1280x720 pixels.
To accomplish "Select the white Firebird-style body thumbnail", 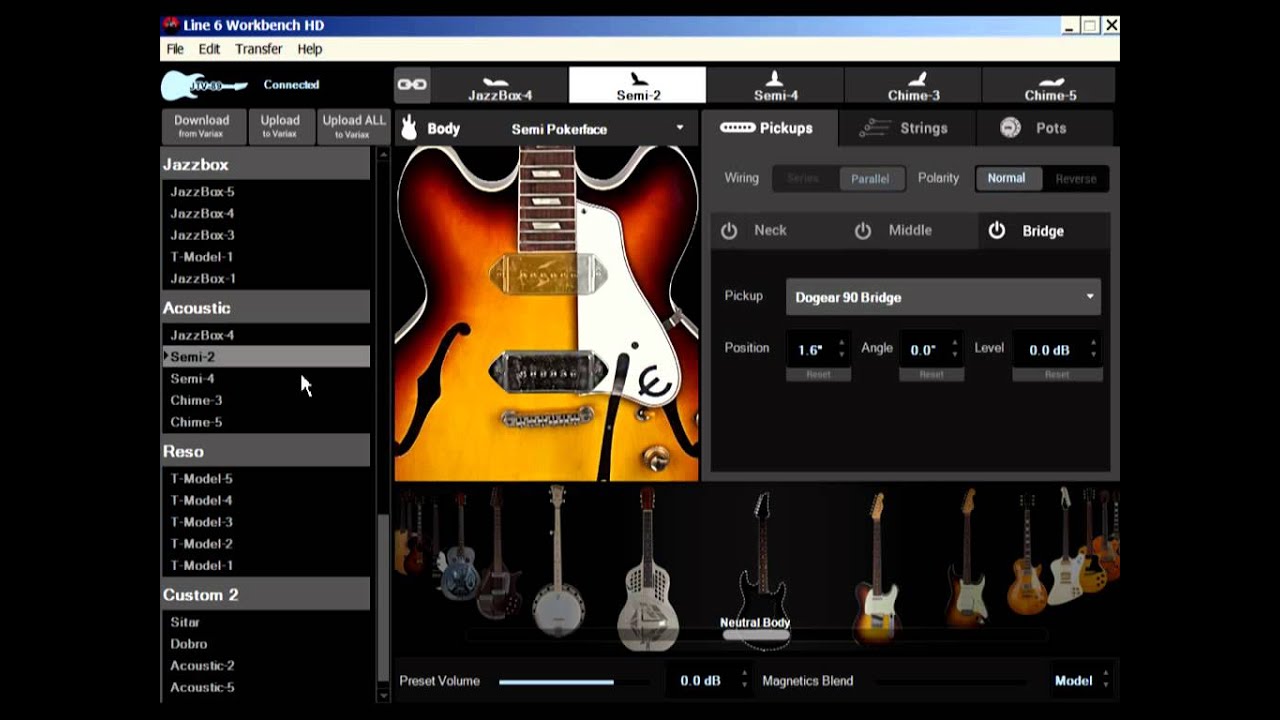I will click(x=1064, y=545).
